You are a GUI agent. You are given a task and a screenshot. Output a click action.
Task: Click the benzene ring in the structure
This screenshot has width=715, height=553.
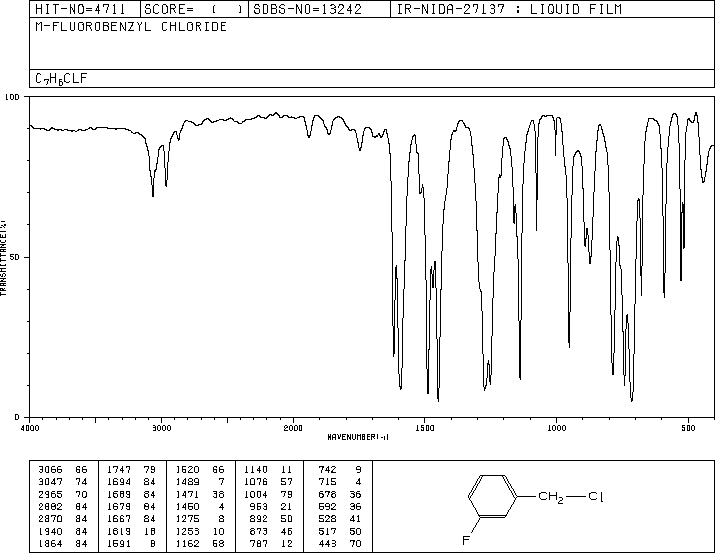(493, 496)
